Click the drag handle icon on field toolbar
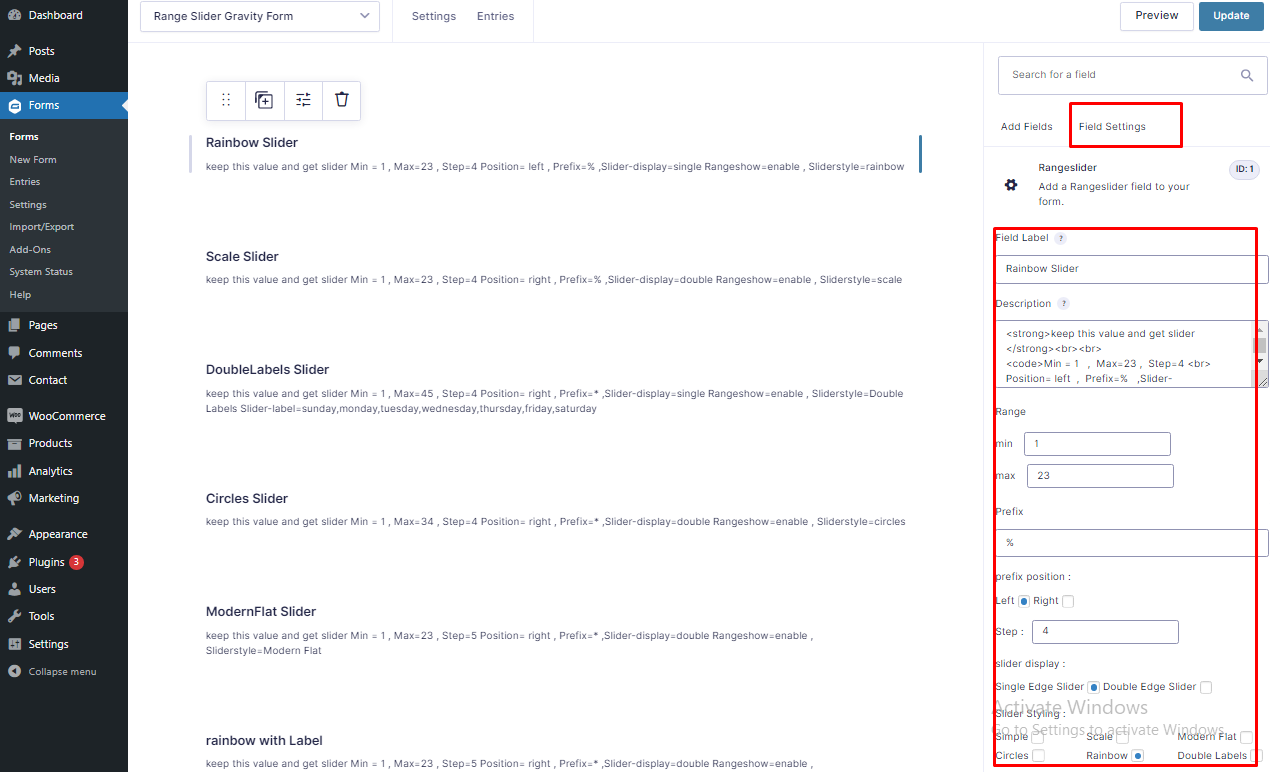 [226, 100]
